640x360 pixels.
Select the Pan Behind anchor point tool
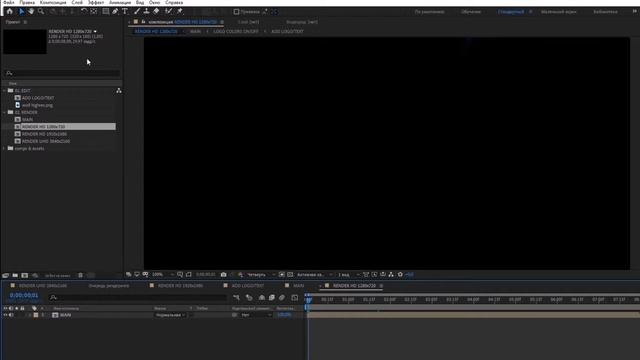93,11
